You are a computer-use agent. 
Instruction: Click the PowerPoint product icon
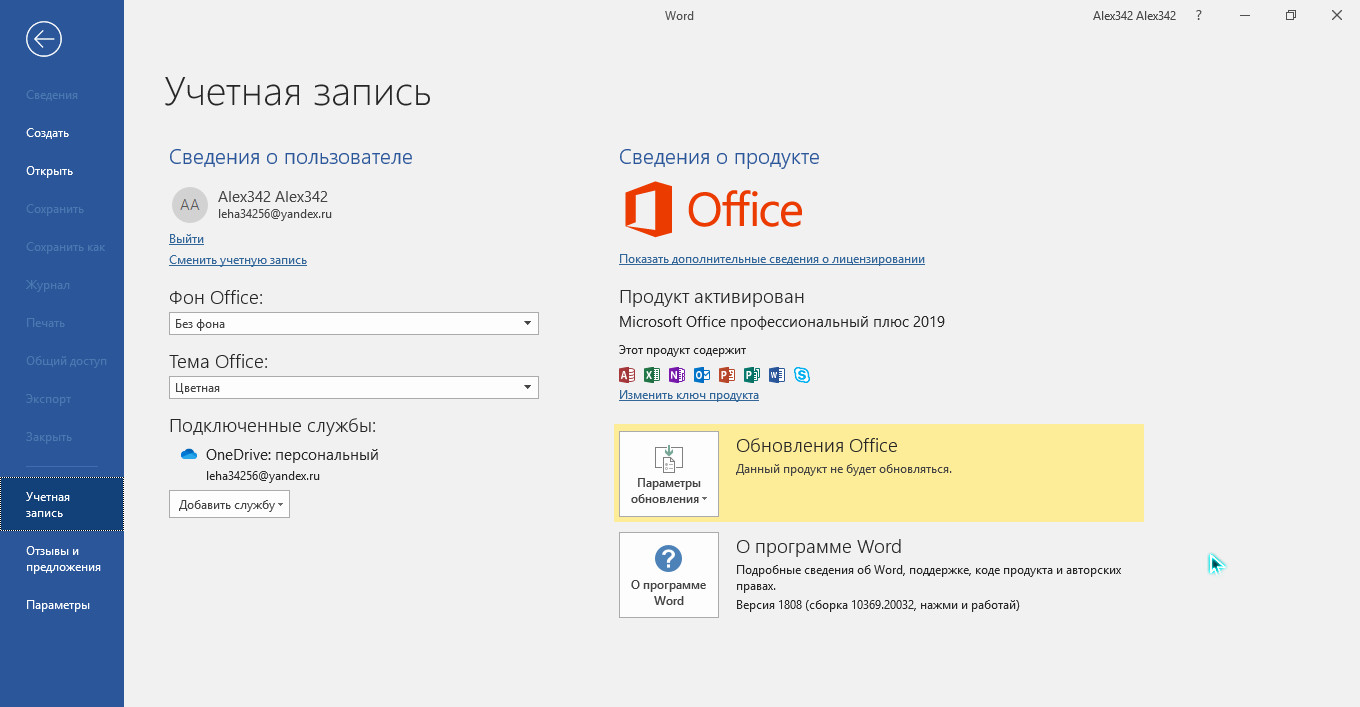727,375
